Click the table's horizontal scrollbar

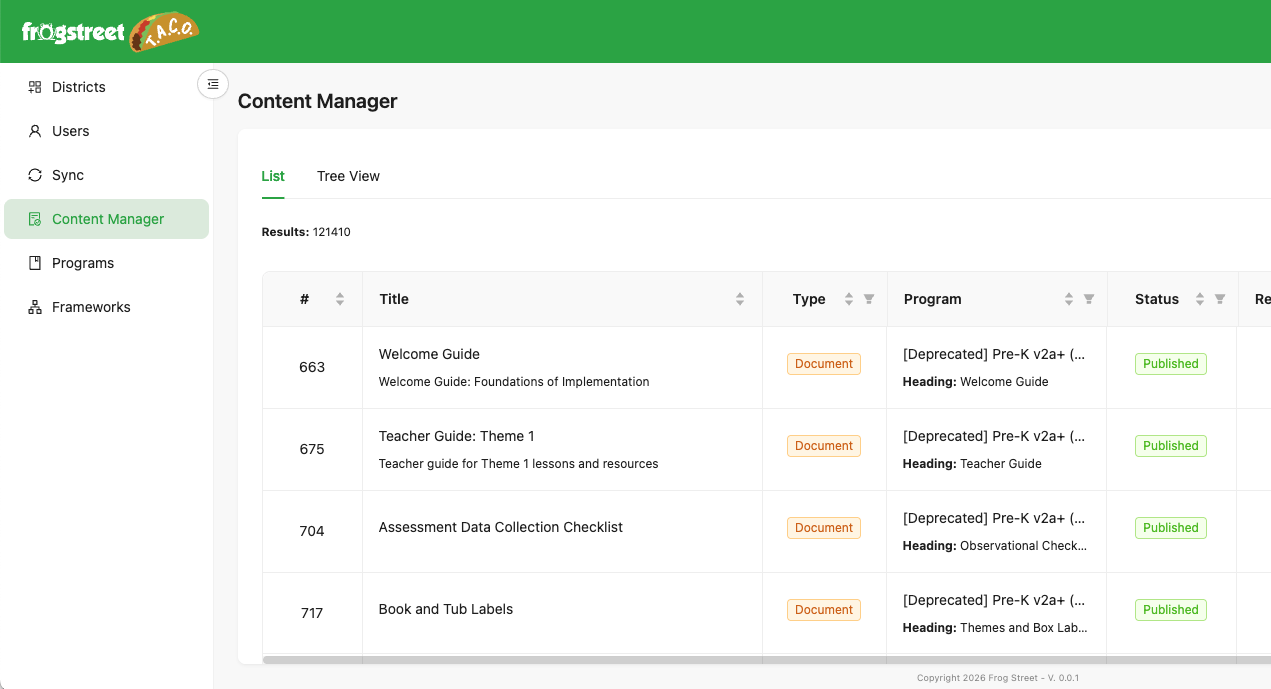(766, 660)
